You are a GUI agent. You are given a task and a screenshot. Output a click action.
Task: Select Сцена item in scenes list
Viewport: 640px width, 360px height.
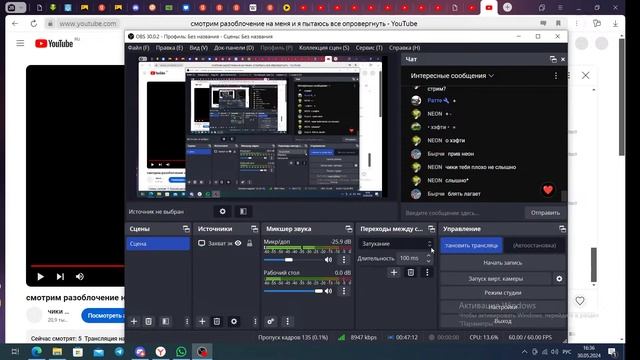click(x=158, y=244)
